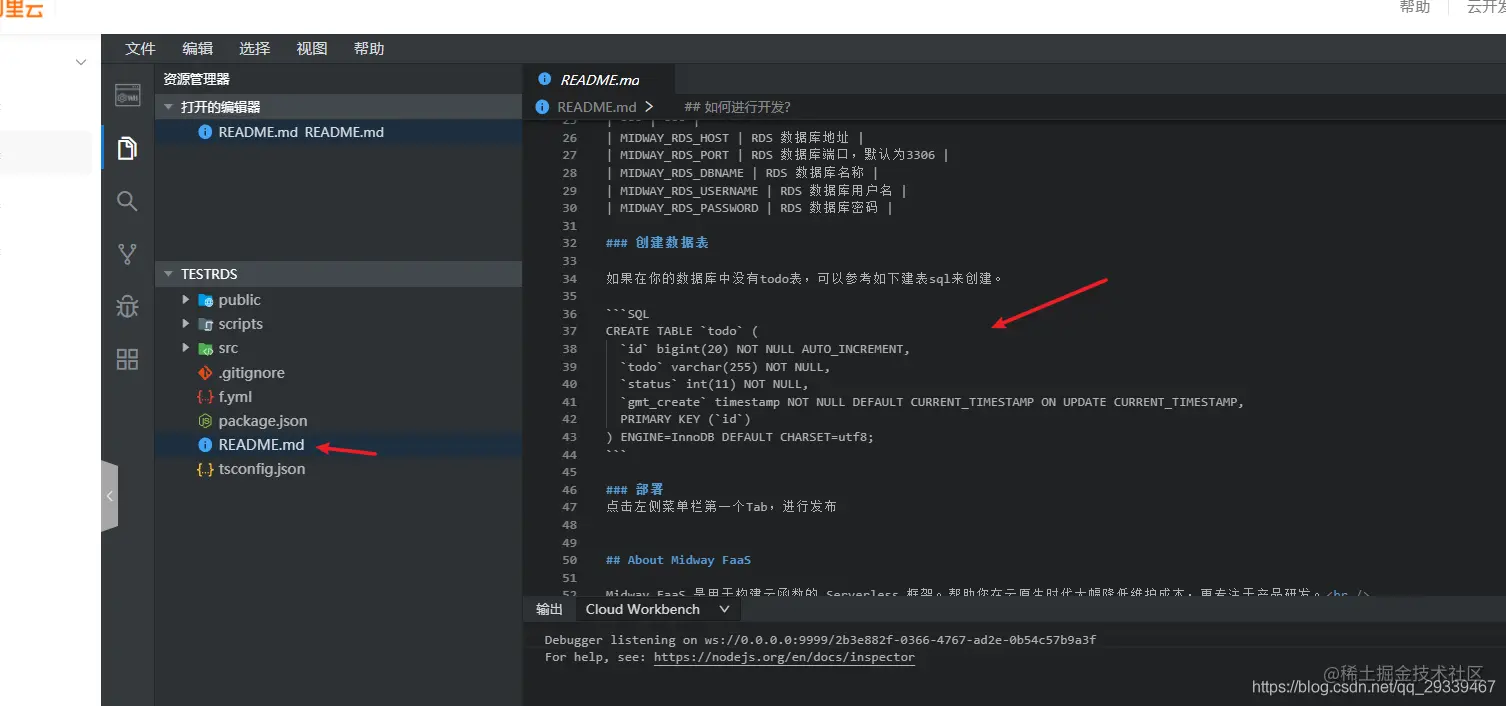
Task: Click README.md in the breadcrumb bar
Action: pyautogui.click(x=597, y=107)
